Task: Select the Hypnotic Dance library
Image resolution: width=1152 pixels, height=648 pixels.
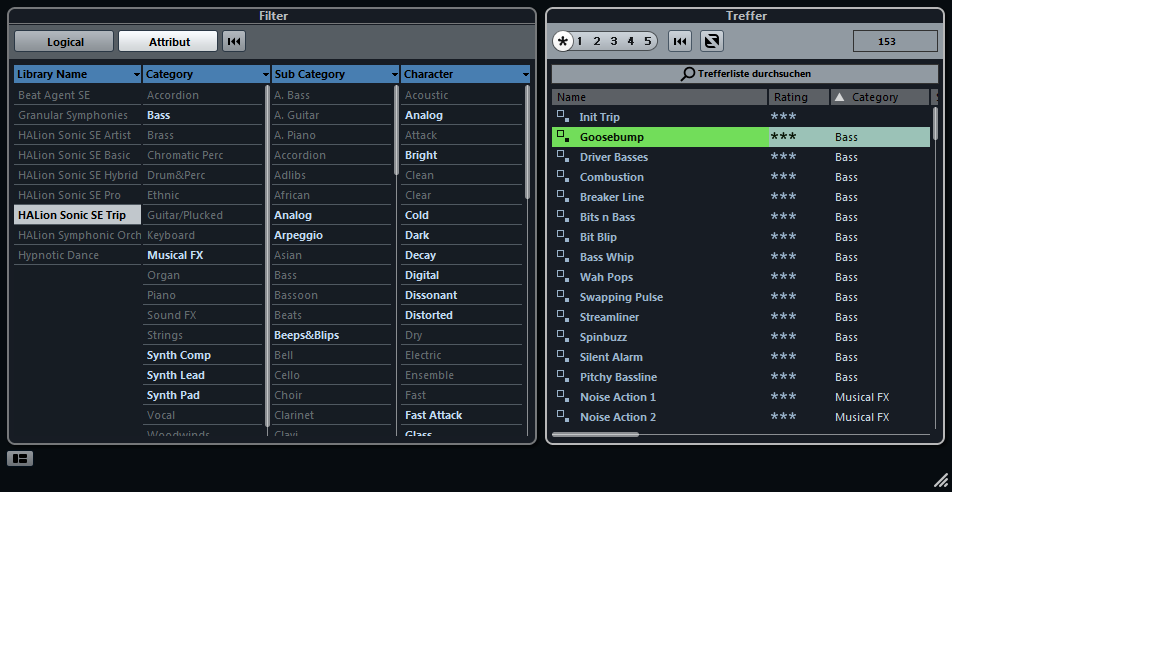Action: tap(77, 255)
